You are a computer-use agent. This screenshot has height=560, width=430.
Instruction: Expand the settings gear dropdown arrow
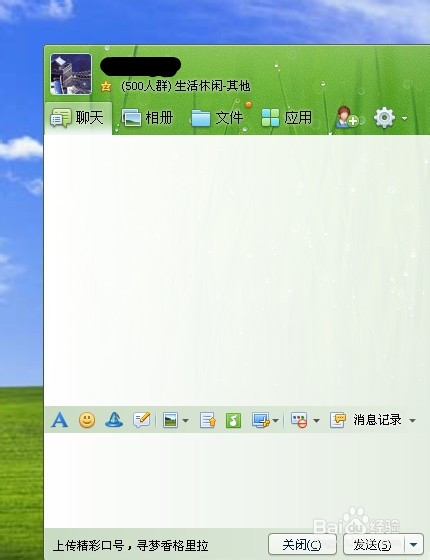click(x=404, y=118)
